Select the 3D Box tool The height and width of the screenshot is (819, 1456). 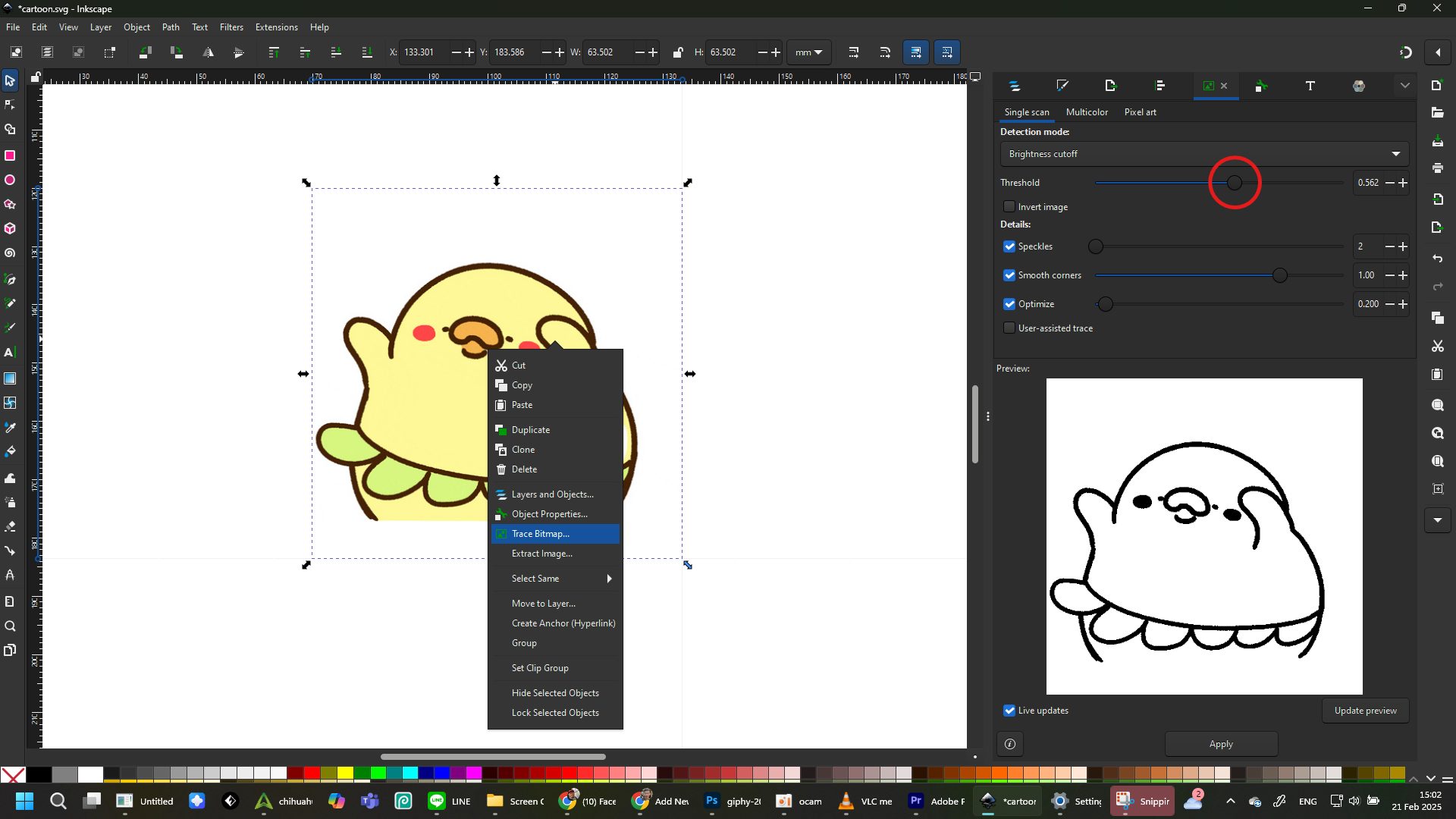(10, 228)
